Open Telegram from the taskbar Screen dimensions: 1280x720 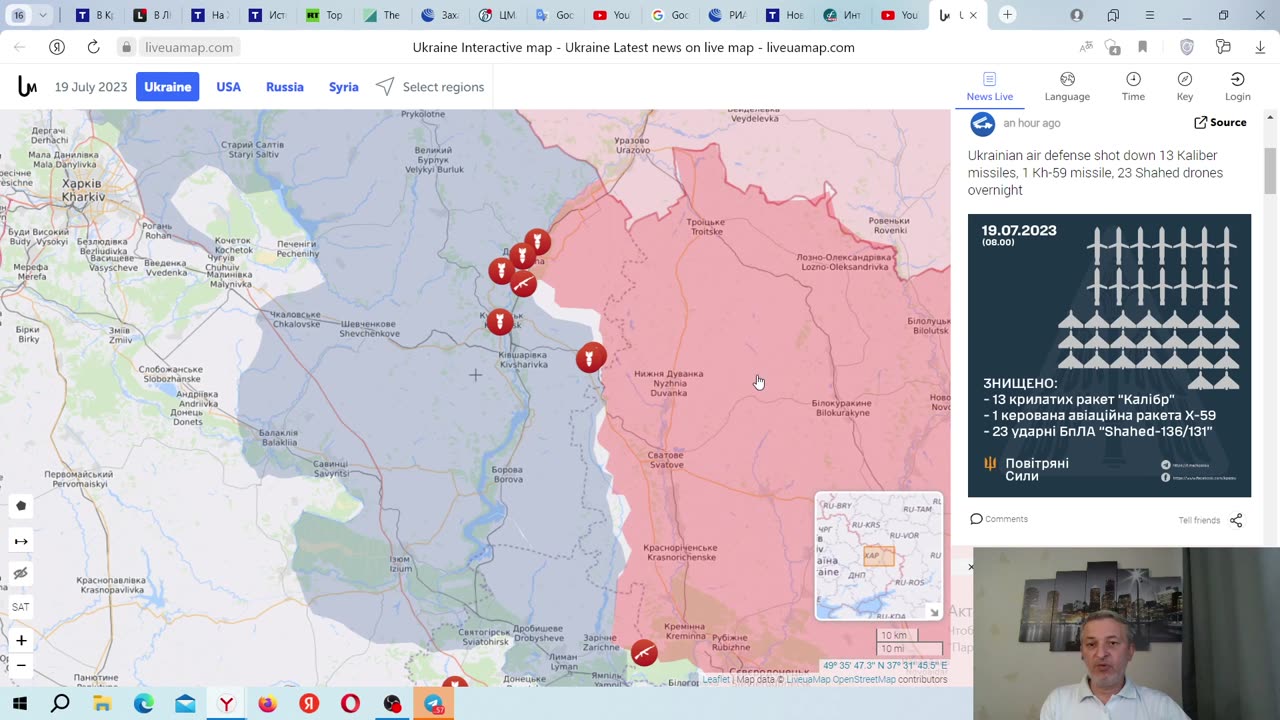[433, 704]
